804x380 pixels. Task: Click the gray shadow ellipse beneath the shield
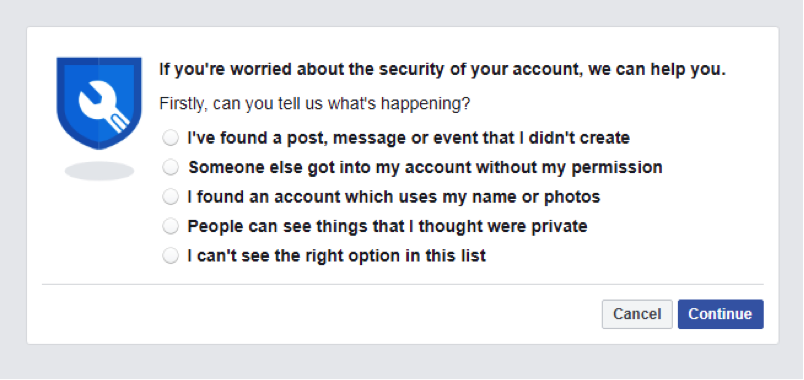[x=99, y=171]
